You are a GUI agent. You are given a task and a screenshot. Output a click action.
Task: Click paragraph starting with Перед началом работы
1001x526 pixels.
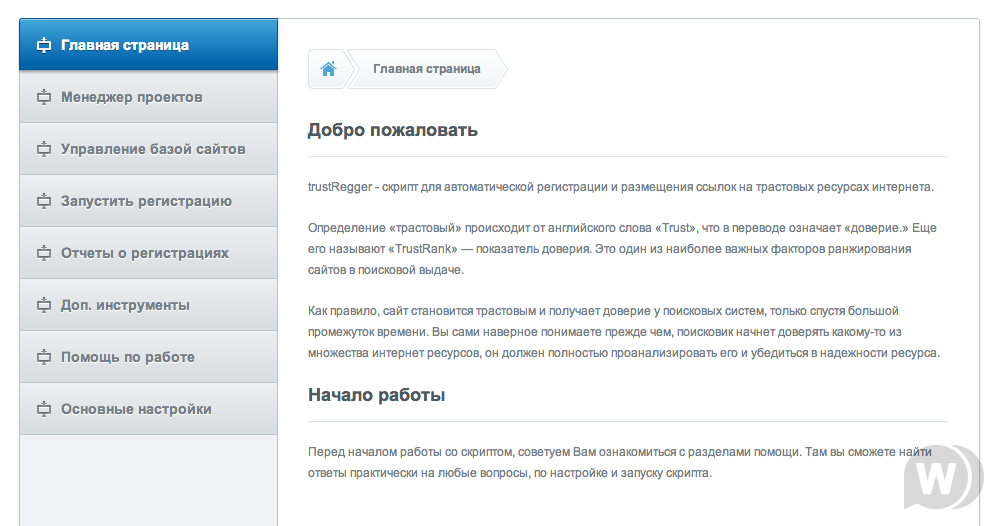pyautogui.click(x=619, y=463)
